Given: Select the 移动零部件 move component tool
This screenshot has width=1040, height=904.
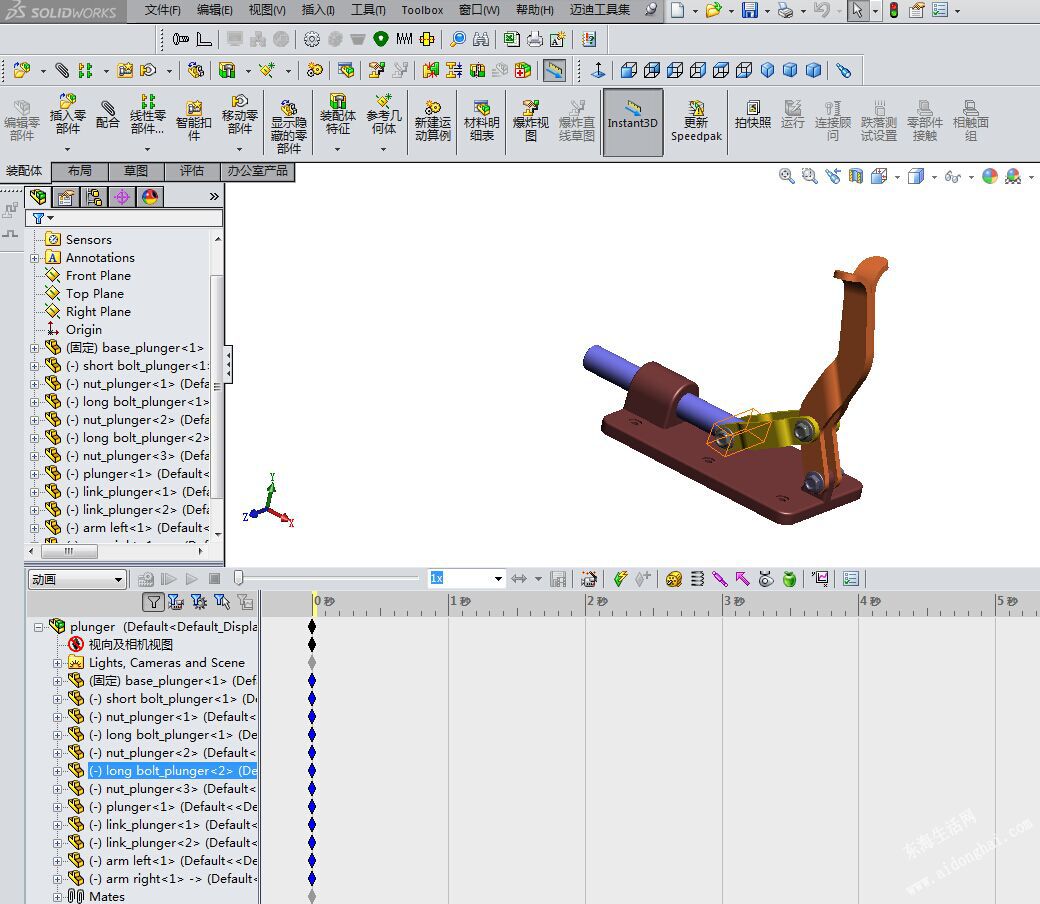Looking at the screenshot, I should (239, 115).
